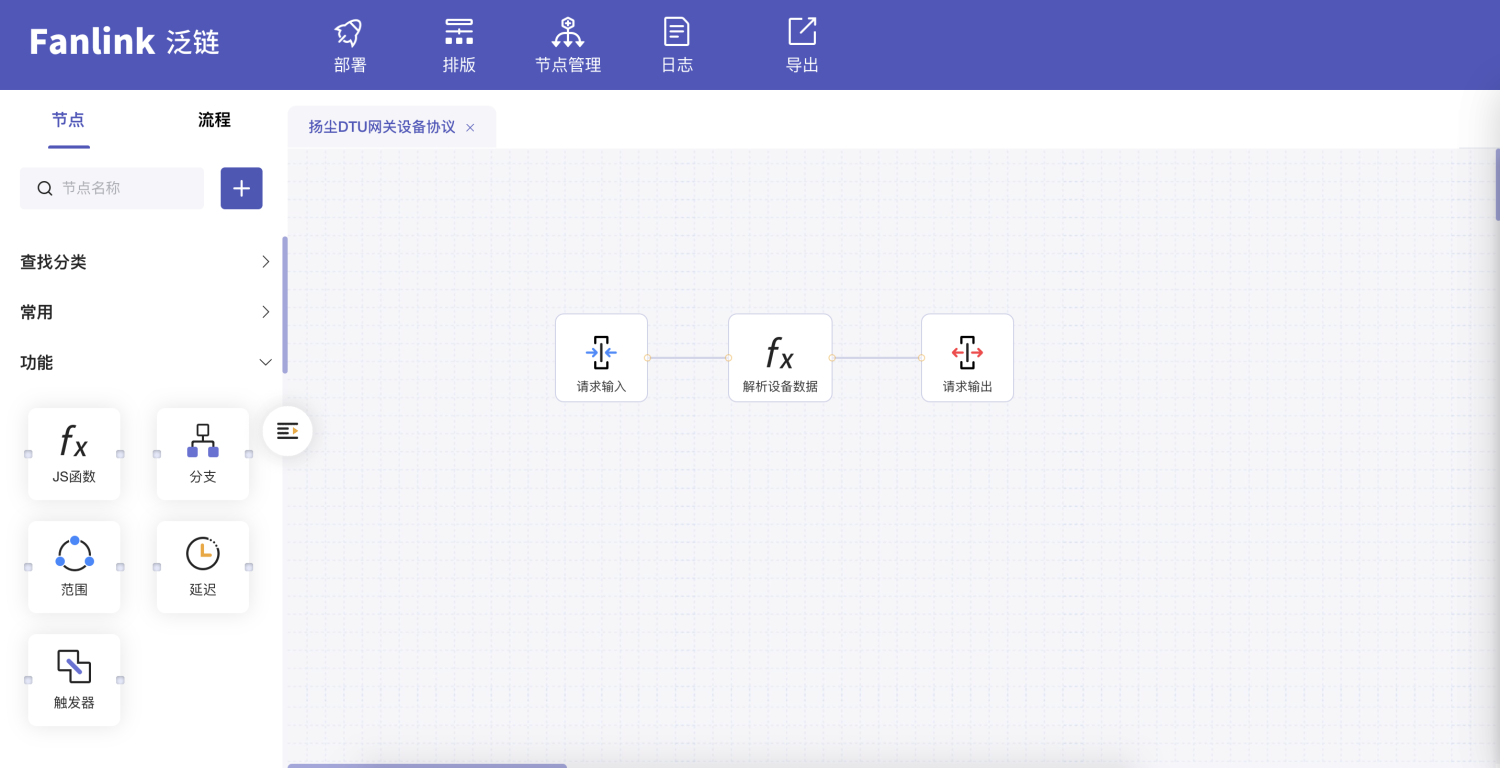
Task: Select the 解析设备数据 node on canvas
Action: (x=780, y=357)
